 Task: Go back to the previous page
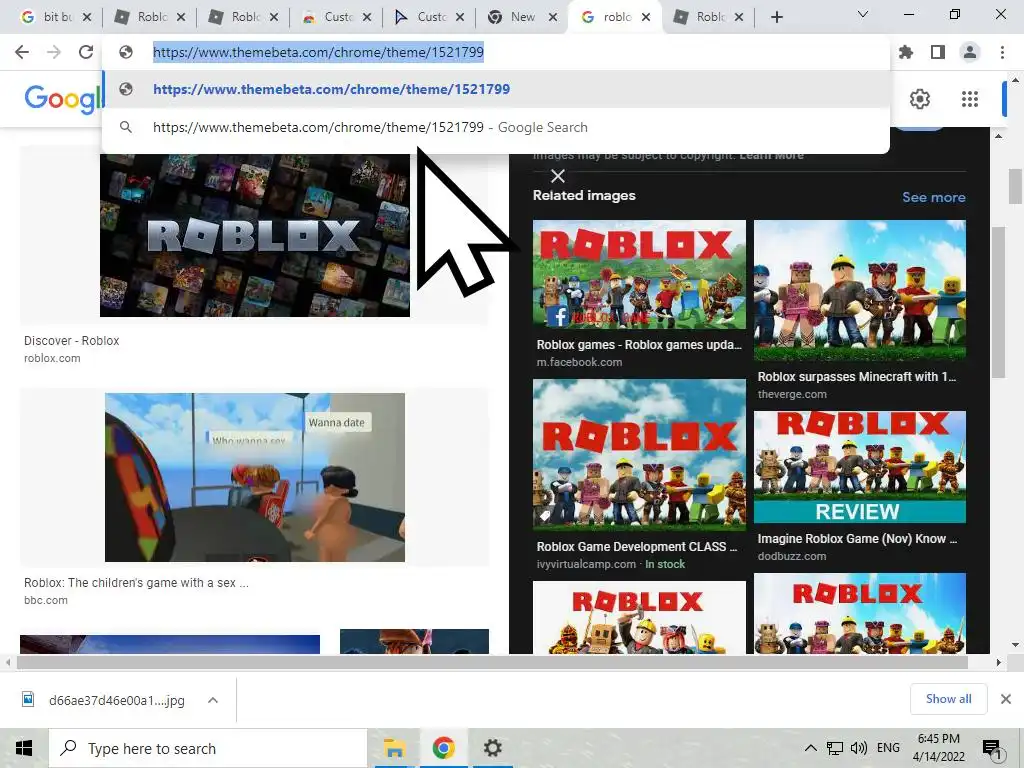pos(22,52)
